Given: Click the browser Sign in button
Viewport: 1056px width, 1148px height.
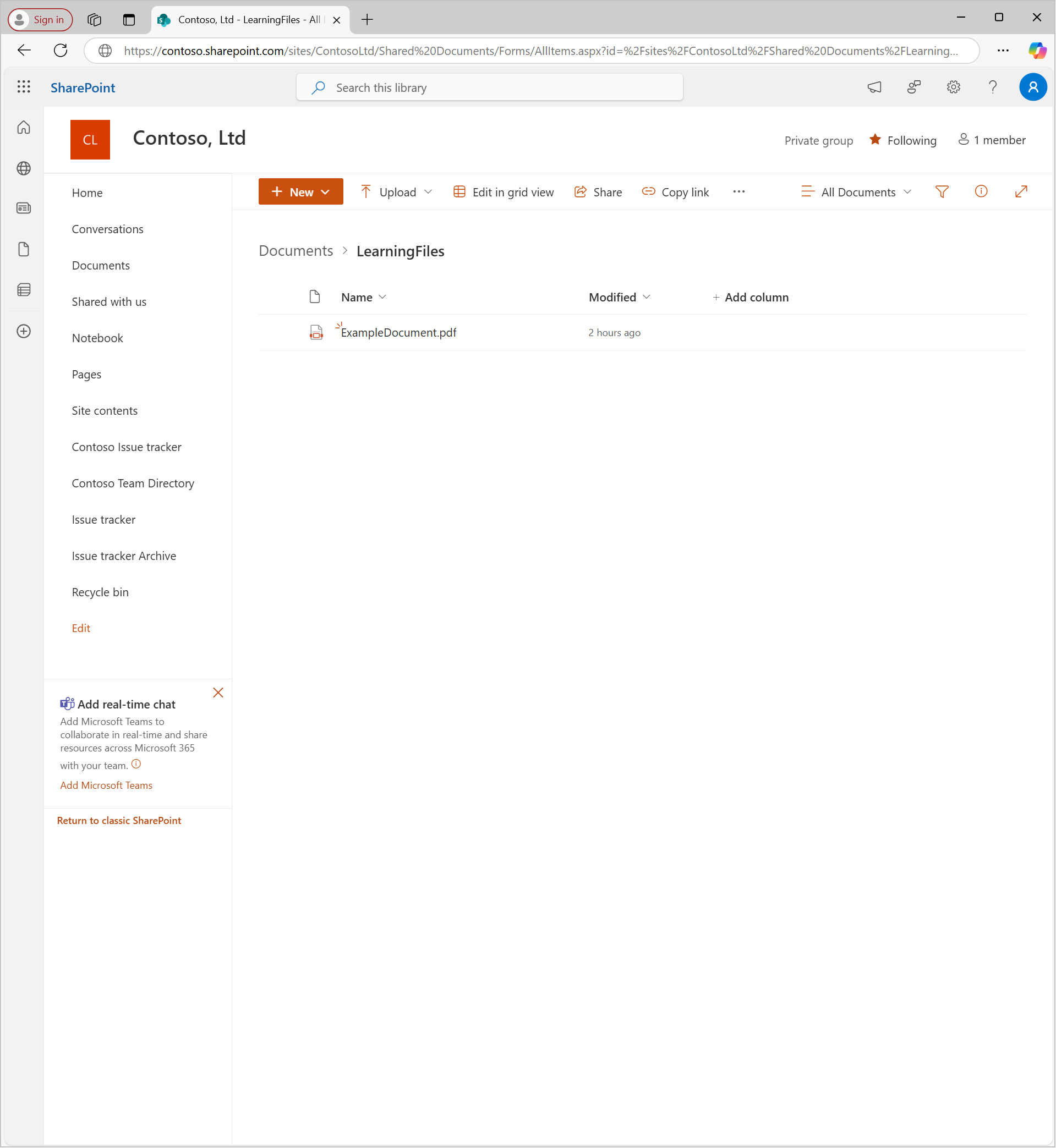Looking at the screenshot, I should click(x=40, y=19).
